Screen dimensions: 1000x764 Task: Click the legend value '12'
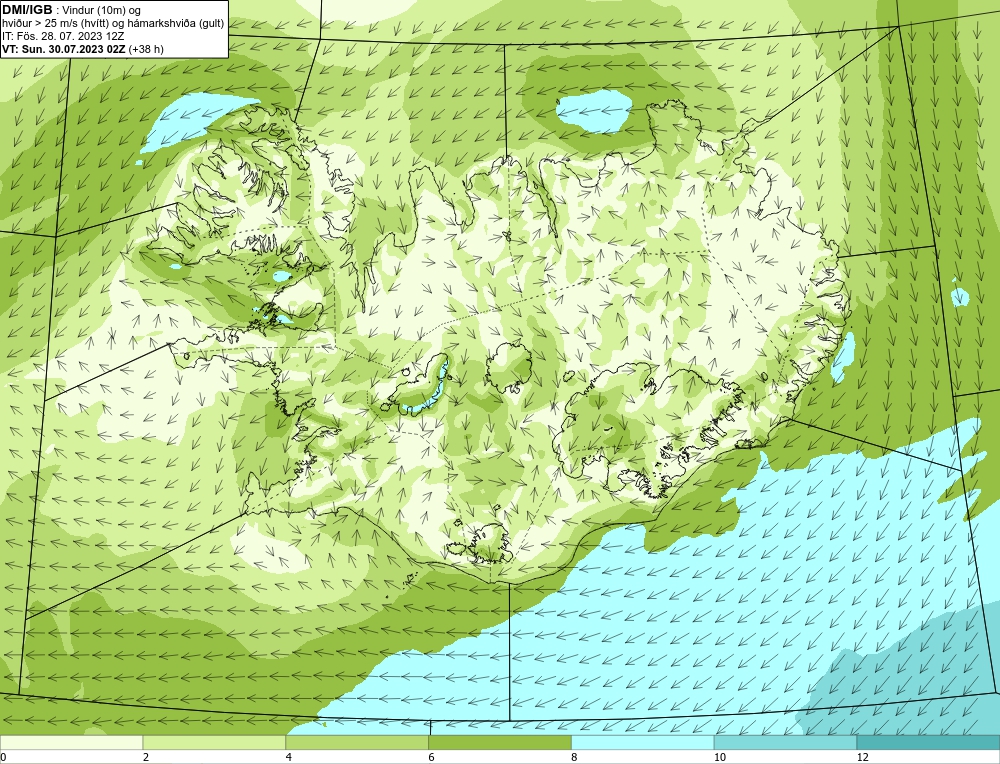click(x=862, y=757)
